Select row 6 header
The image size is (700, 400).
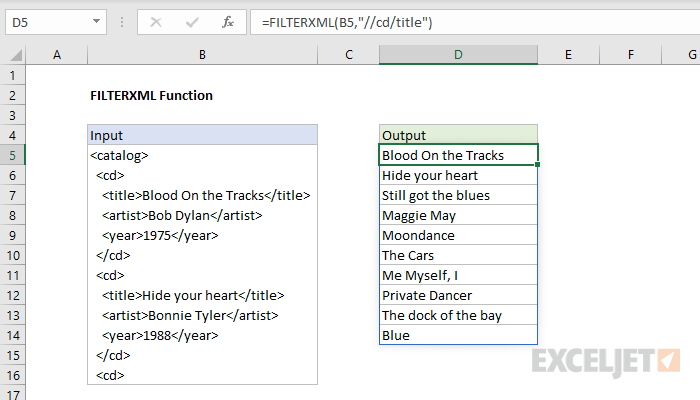tap(12, 175)
